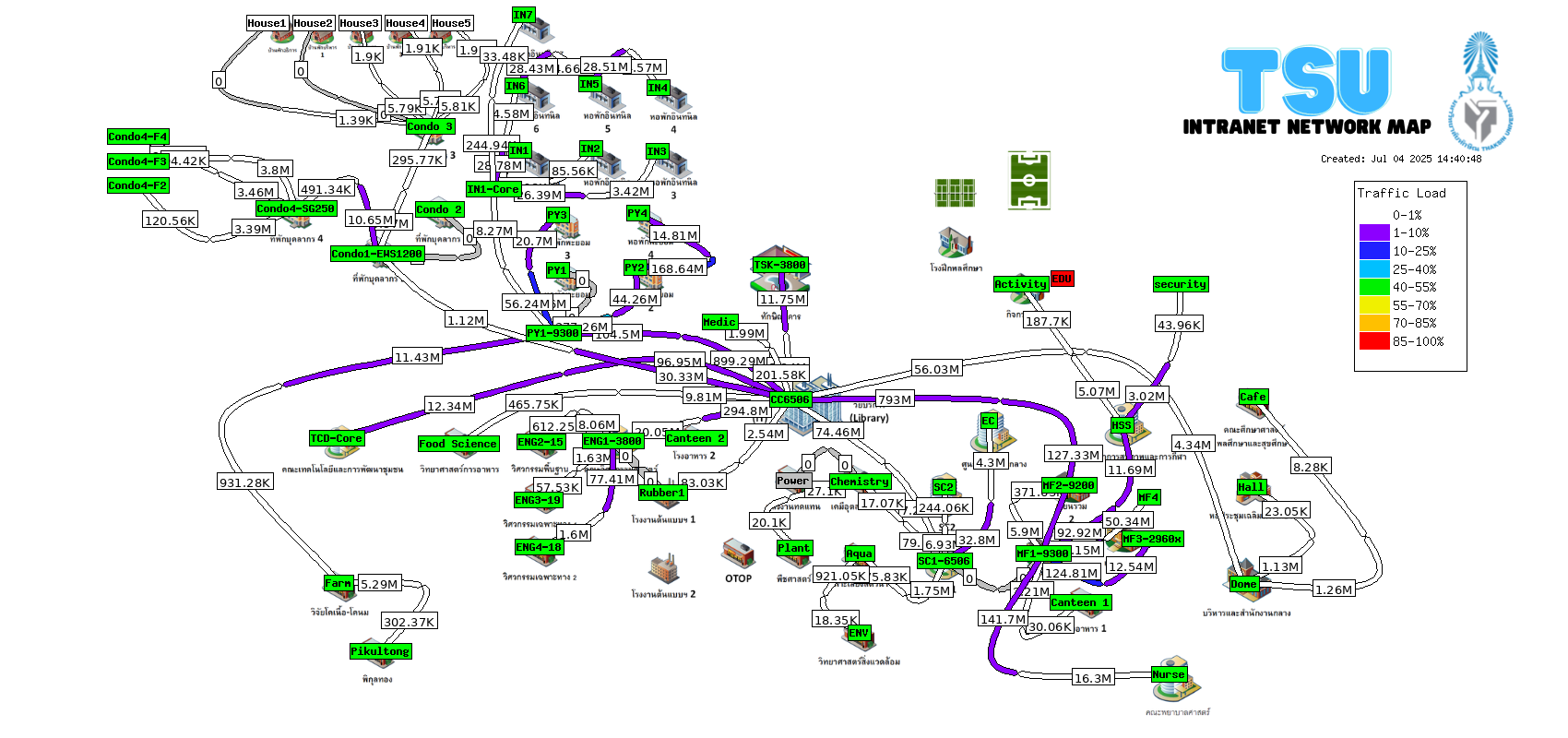Image resolution: width=1568 pixels, height=738 pixels.
Task: Click the IN2 dormitory building icon
Action: pos(606,164)
